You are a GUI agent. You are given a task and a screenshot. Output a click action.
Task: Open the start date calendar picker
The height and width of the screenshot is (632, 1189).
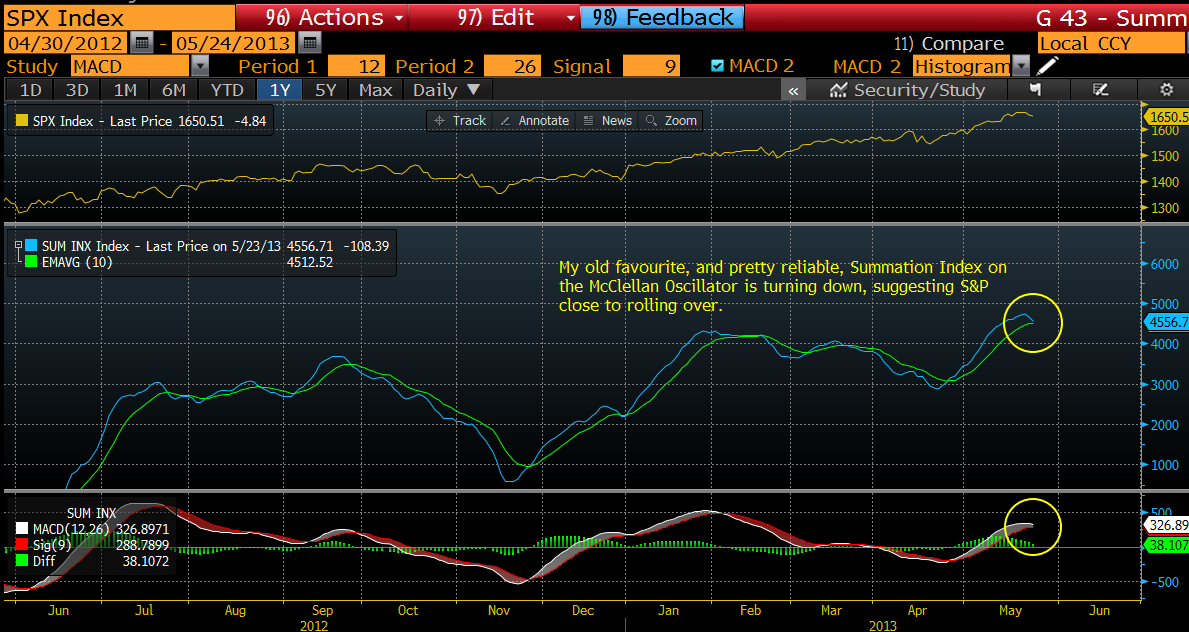(141, 42)
